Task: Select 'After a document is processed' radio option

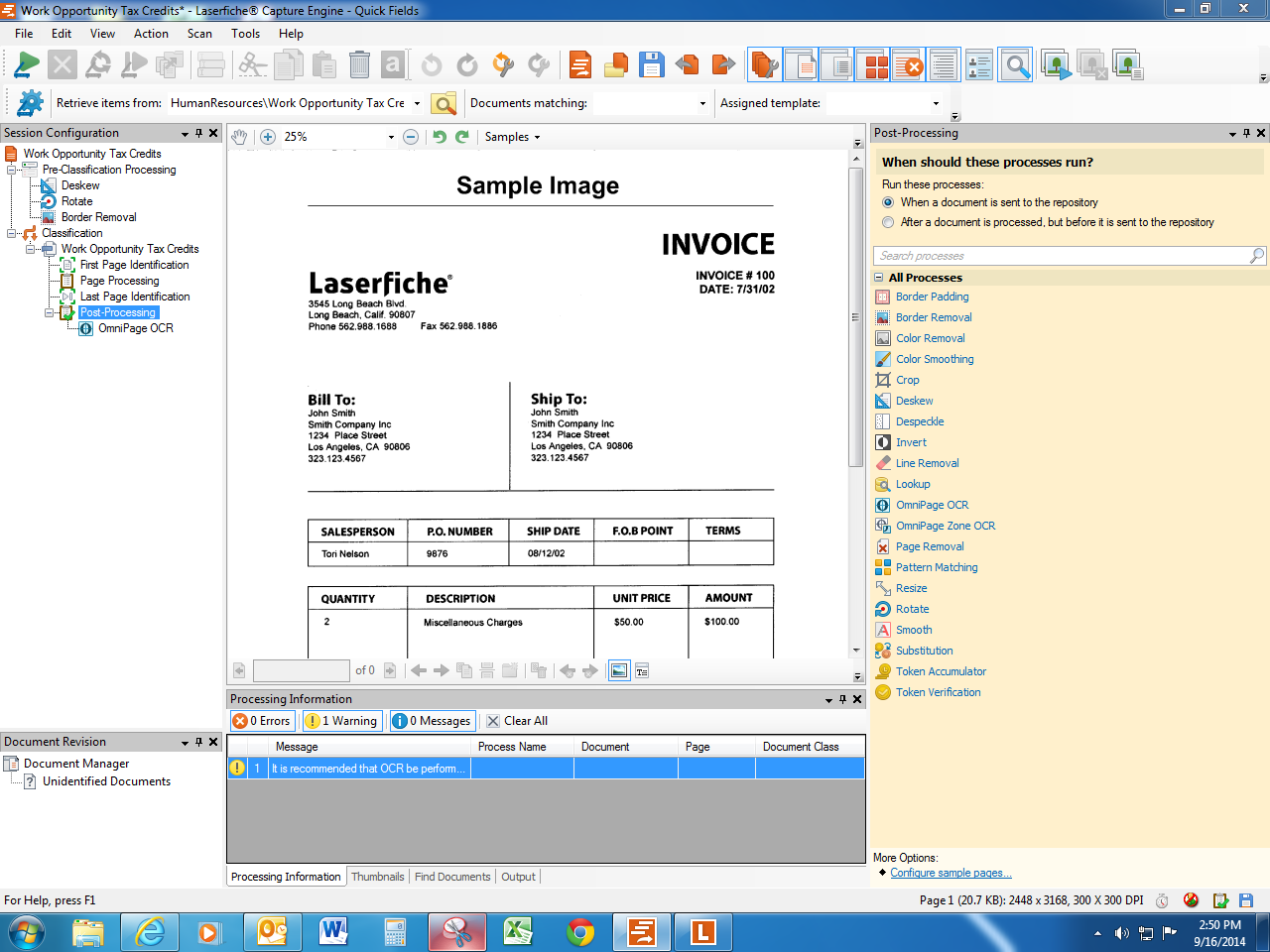Action: click(x=888, y=222)
